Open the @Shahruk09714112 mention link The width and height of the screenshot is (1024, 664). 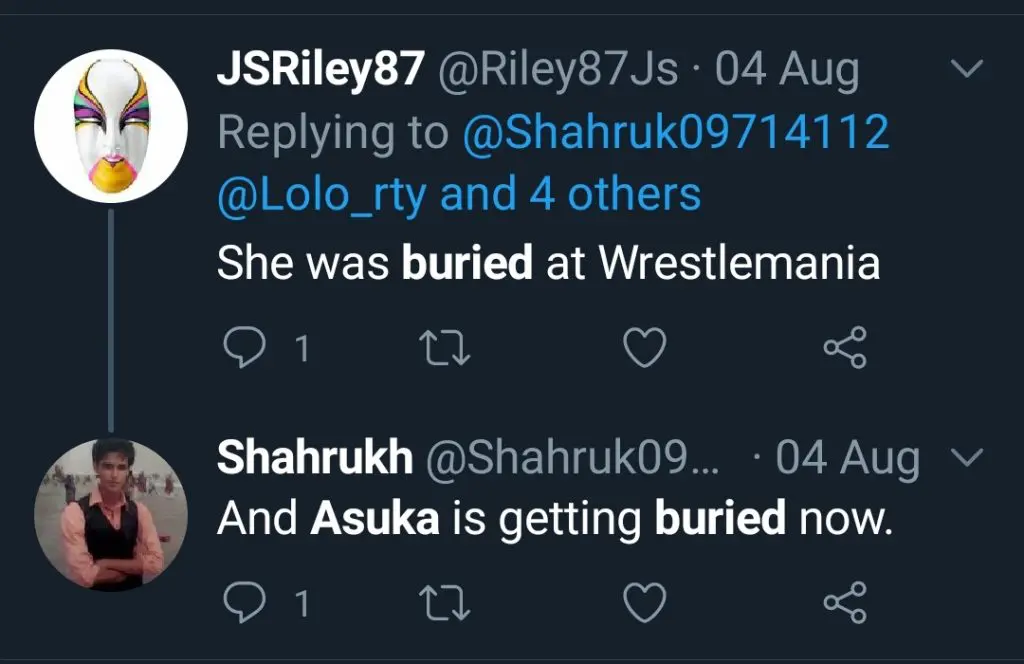(676, 132)
